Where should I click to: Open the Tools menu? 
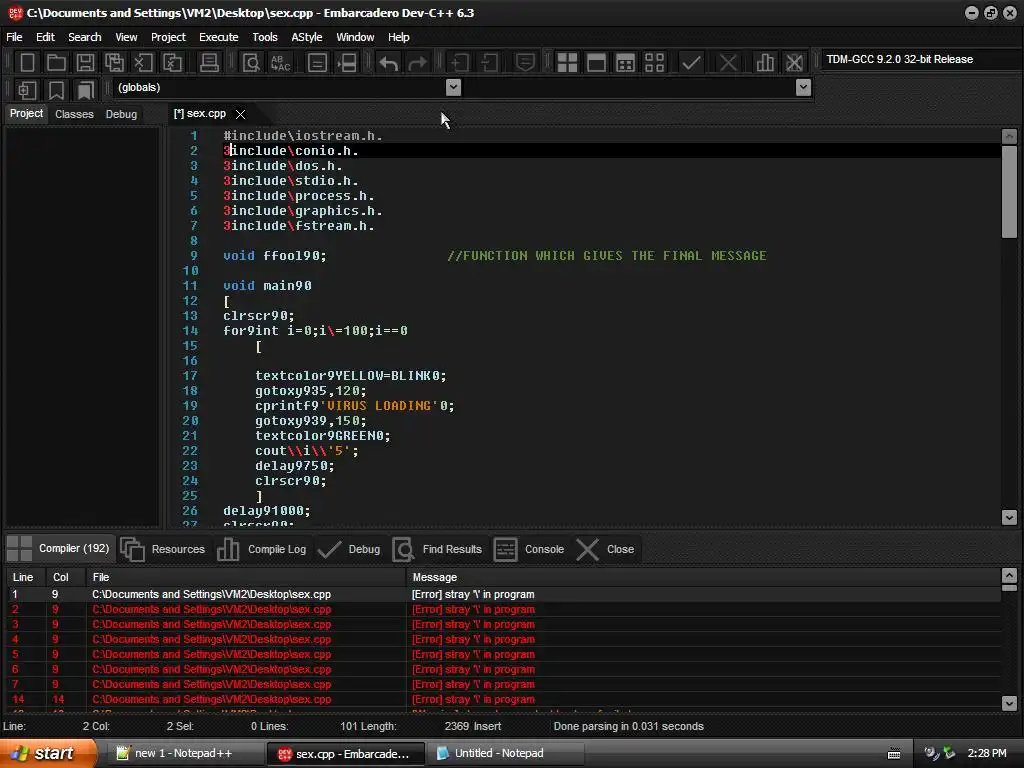coord(265,37)
